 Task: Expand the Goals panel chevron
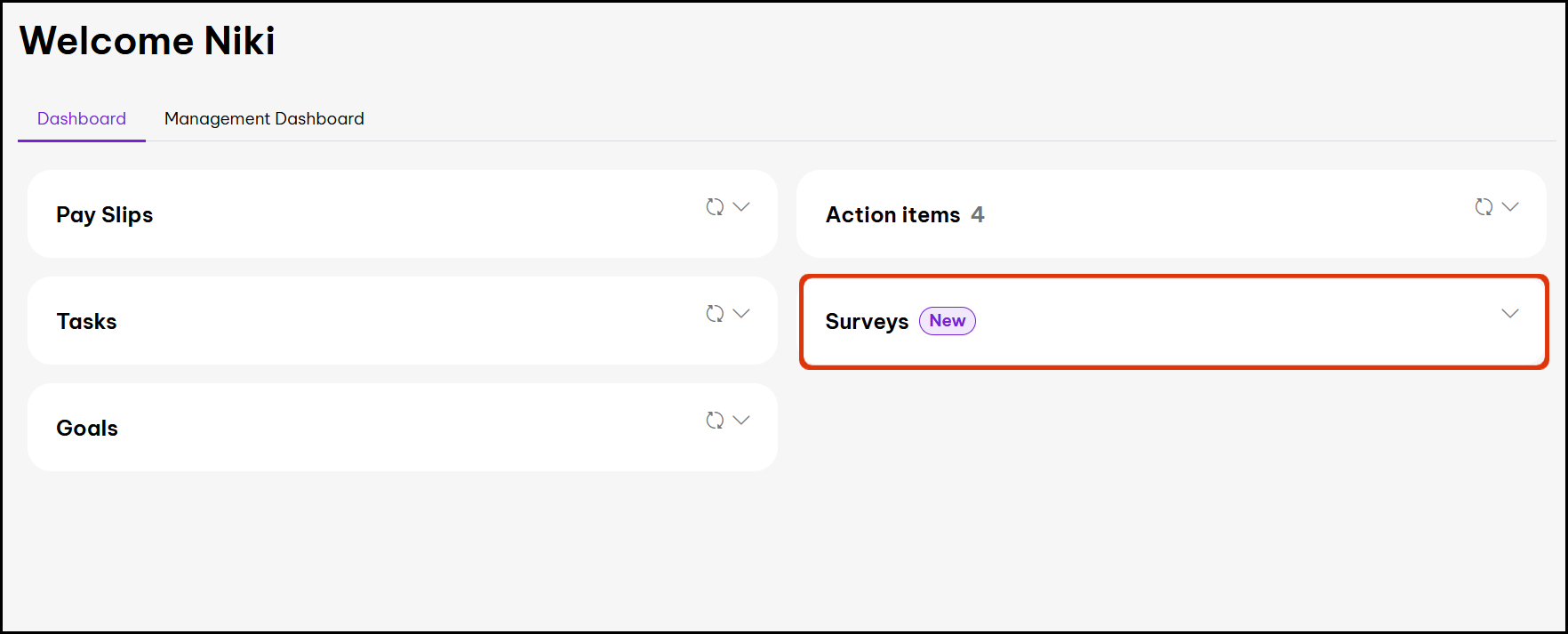pyautogui.click(x=741, y=420)
